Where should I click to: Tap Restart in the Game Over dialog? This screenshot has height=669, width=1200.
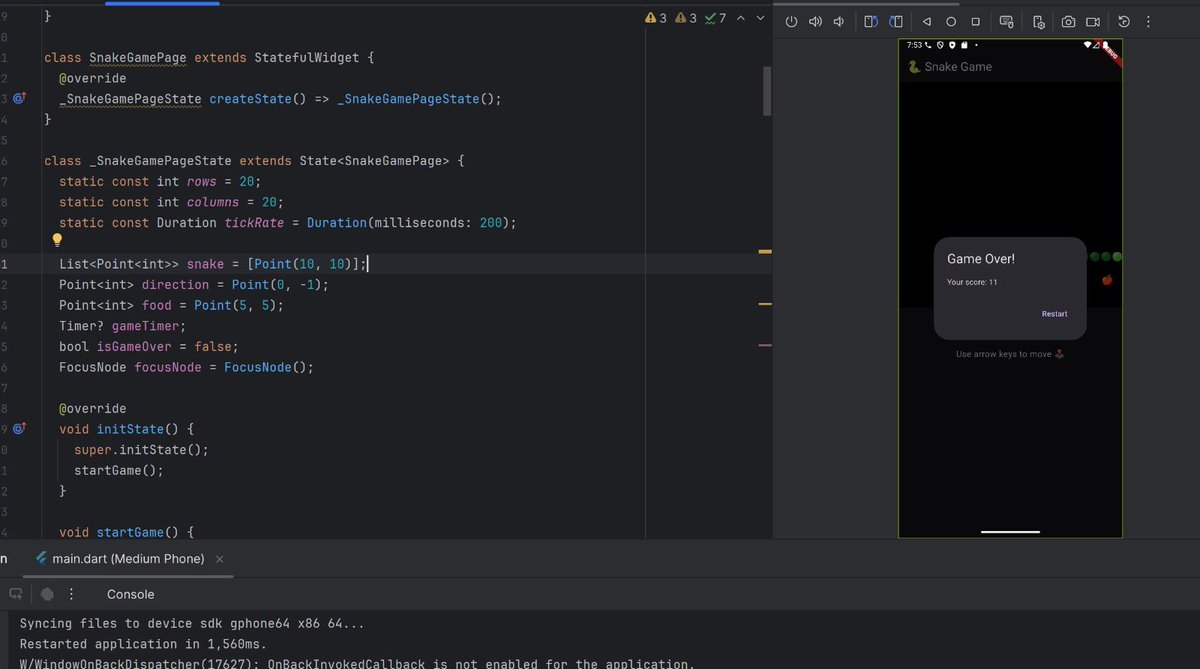[1054, 314]
